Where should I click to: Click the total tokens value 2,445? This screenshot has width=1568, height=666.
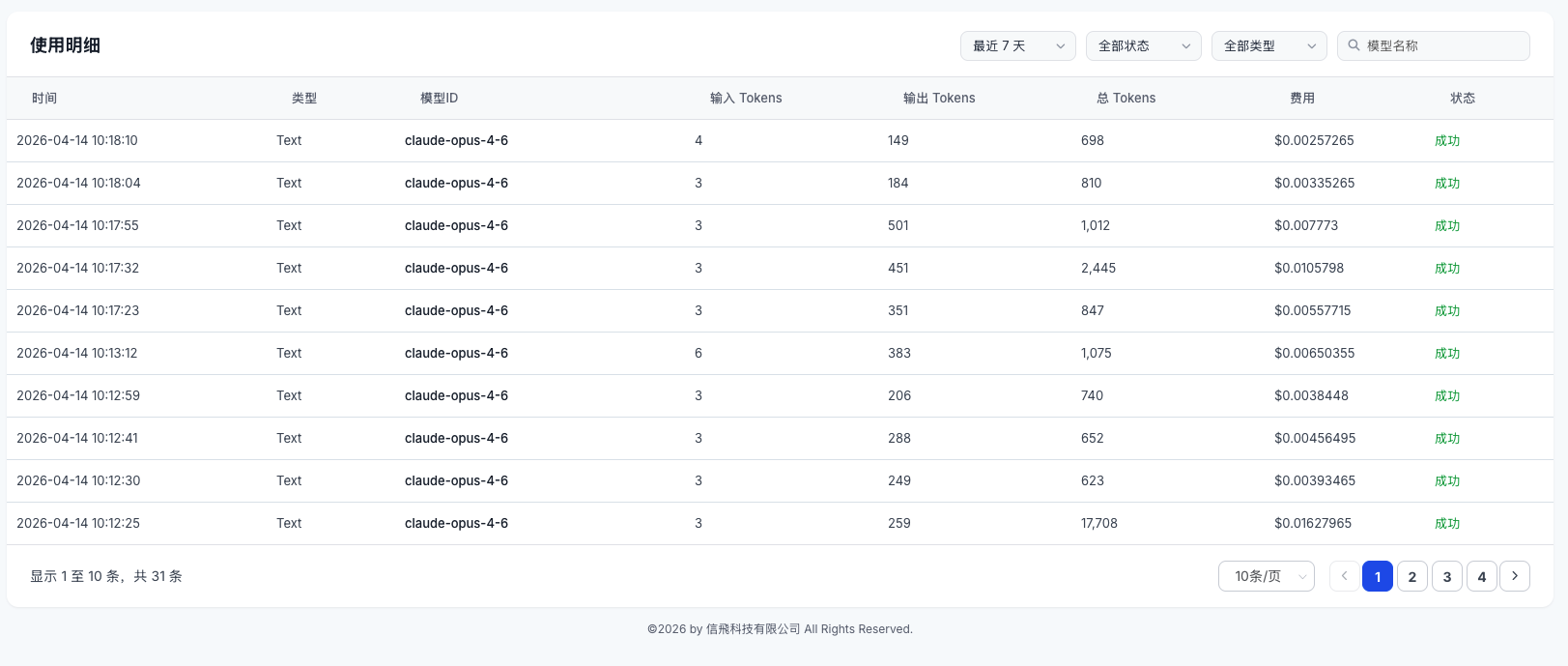pyautogui.click(x=1098, y=269)
